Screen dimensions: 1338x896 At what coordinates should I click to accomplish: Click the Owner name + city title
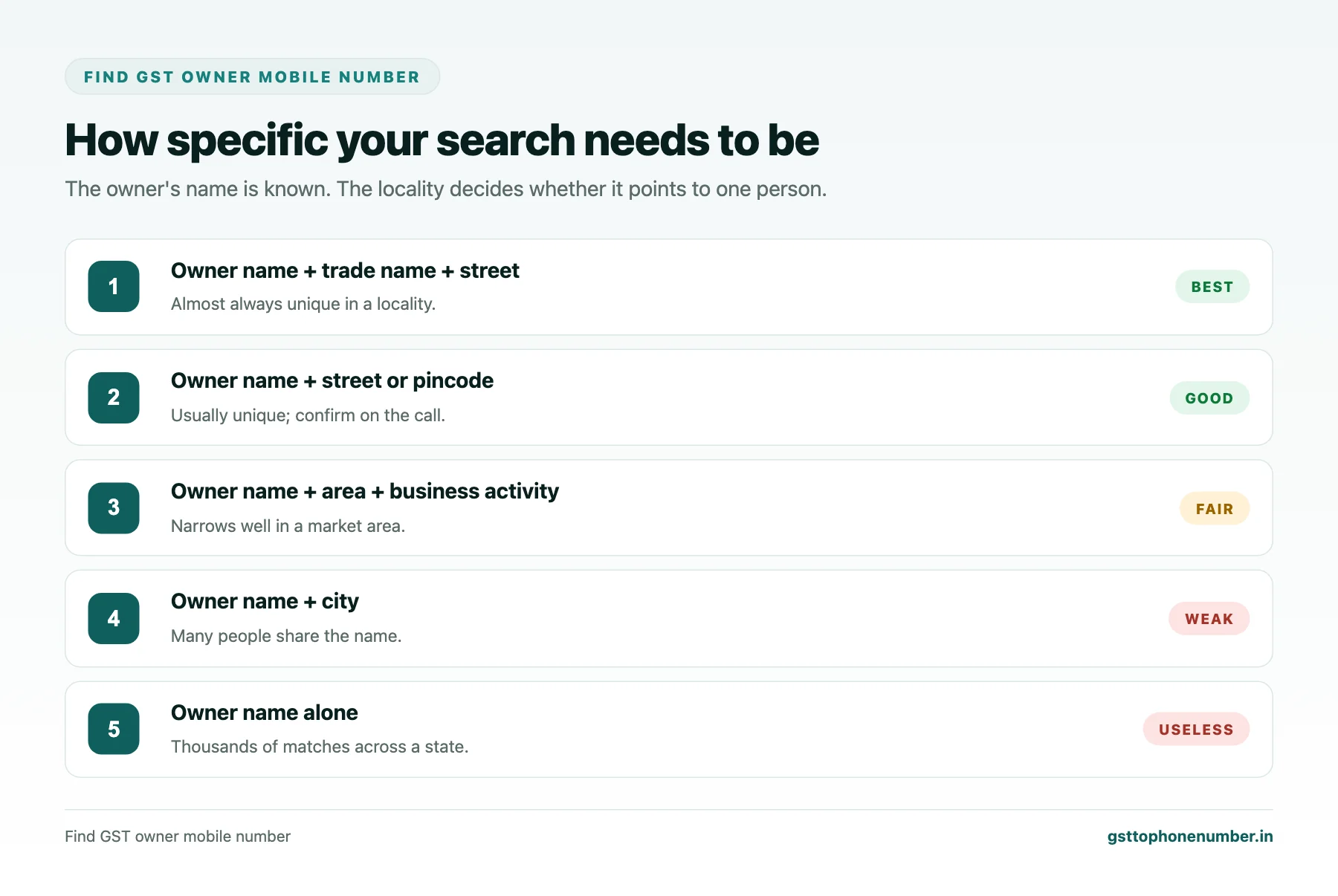pos(265,601)
